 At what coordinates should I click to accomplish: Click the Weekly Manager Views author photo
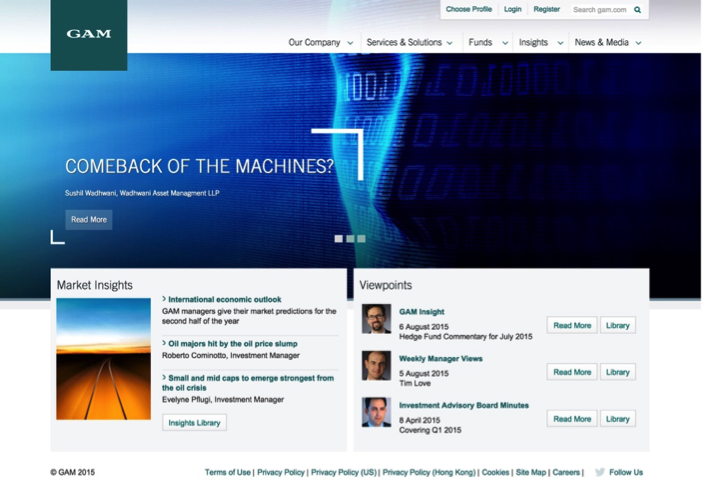tap(376, 365)
